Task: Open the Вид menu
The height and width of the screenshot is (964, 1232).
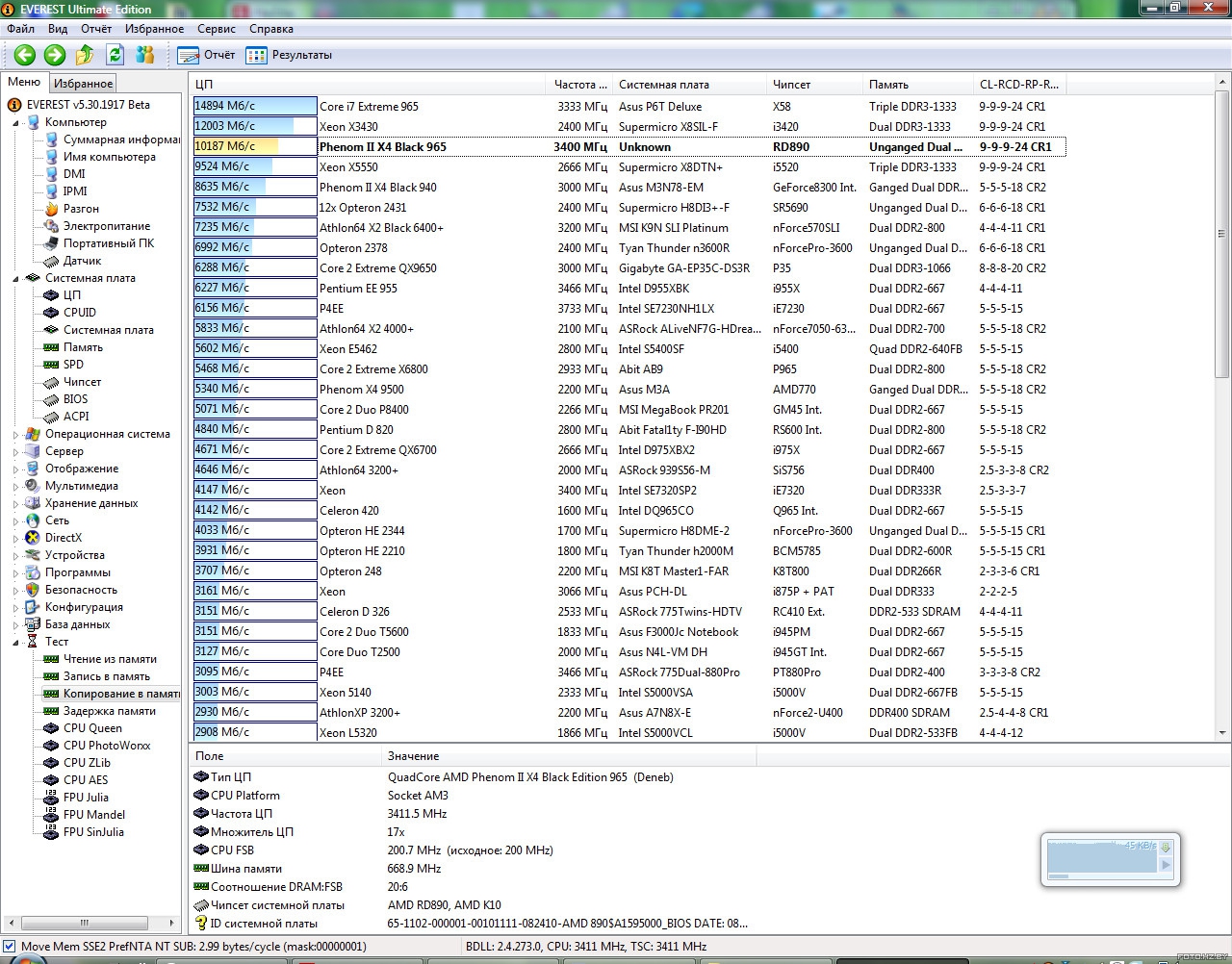Action: pyautogui.click(x=58, y=29)
